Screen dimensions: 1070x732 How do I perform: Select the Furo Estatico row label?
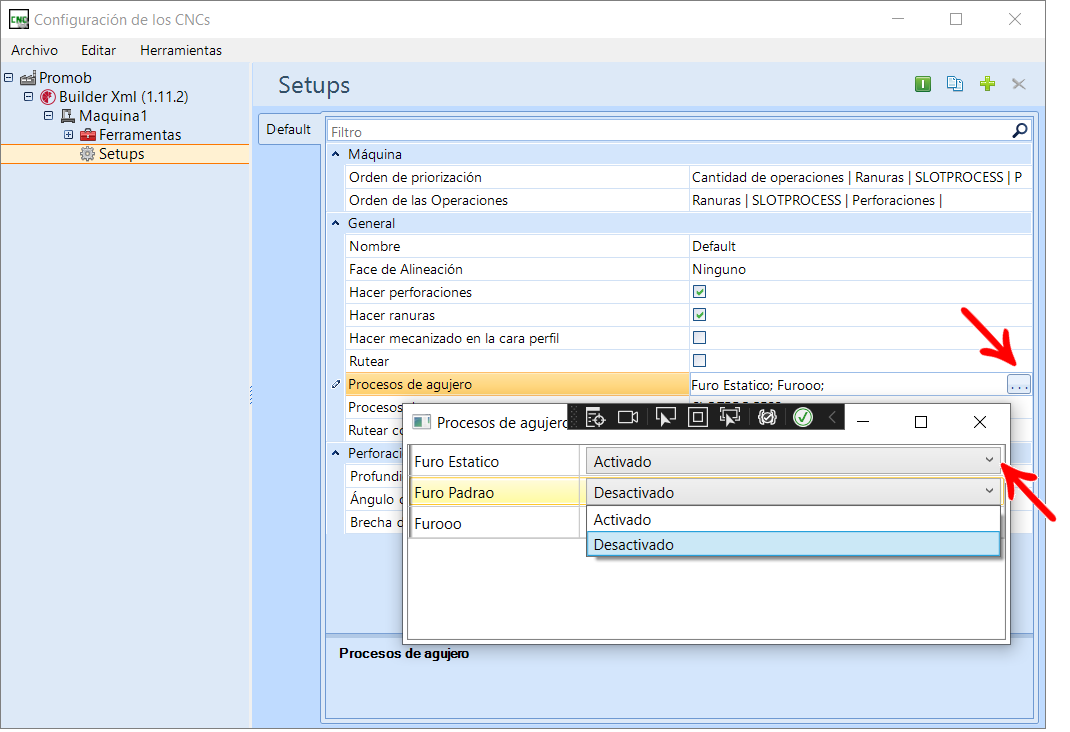click(x=495, y=462)
